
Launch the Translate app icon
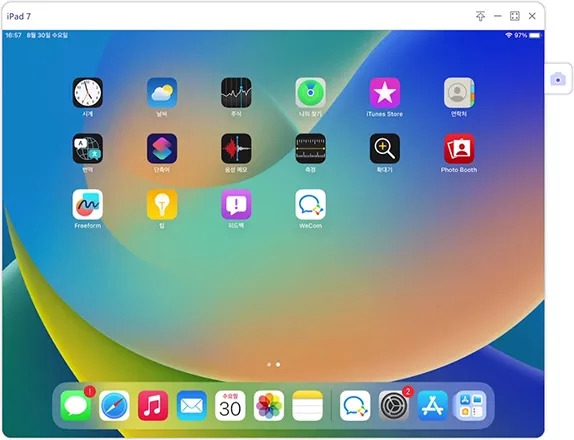pos(87,149)
